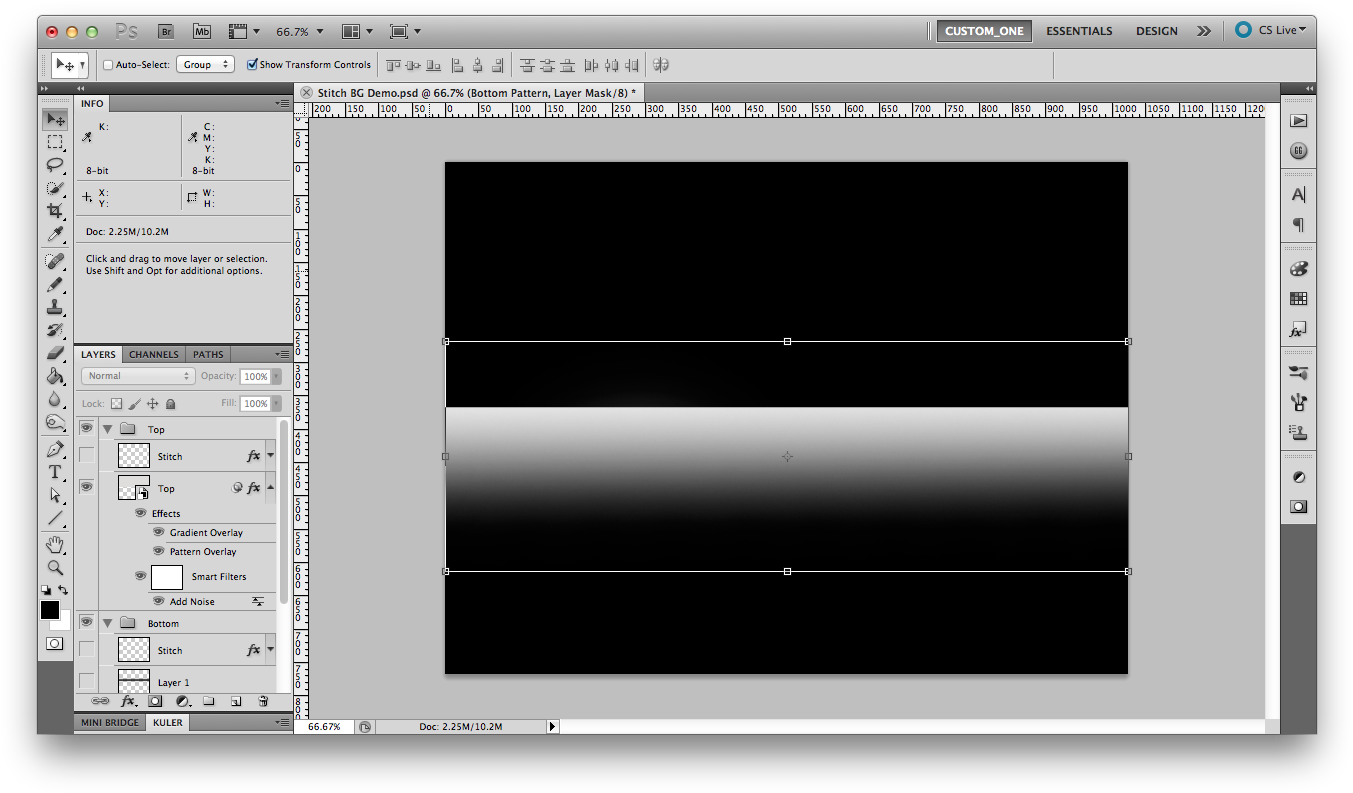Select the Crop tool
This screenshot has height=793, width=1353.
point(55,210)
